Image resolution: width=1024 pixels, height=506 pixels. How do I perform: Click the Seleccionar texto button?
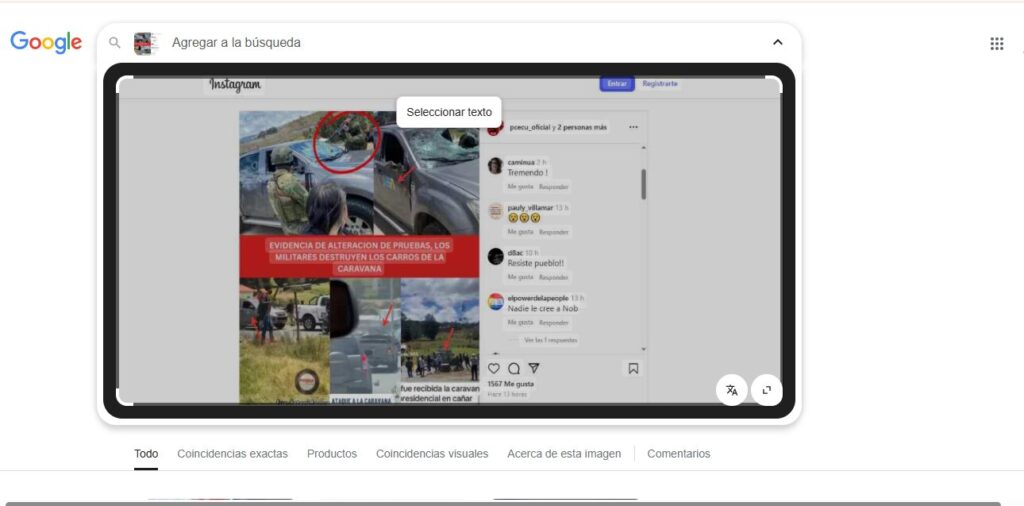tap(449, 112)
